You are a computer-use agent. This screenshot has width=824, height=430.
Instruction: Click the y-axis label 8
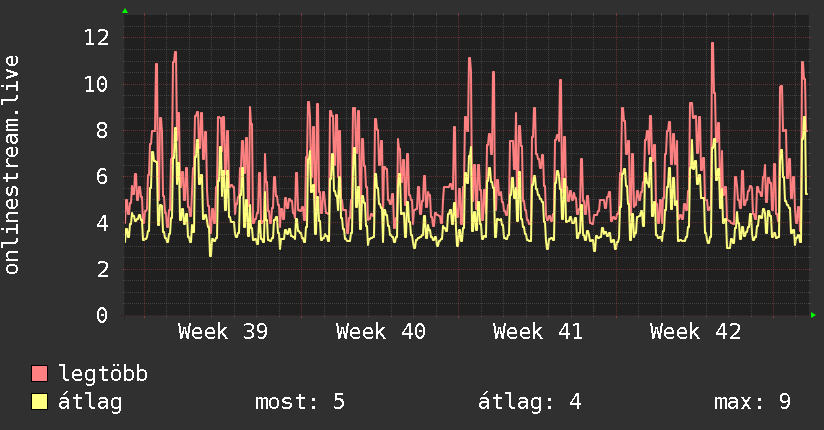[x=102, y=130]
